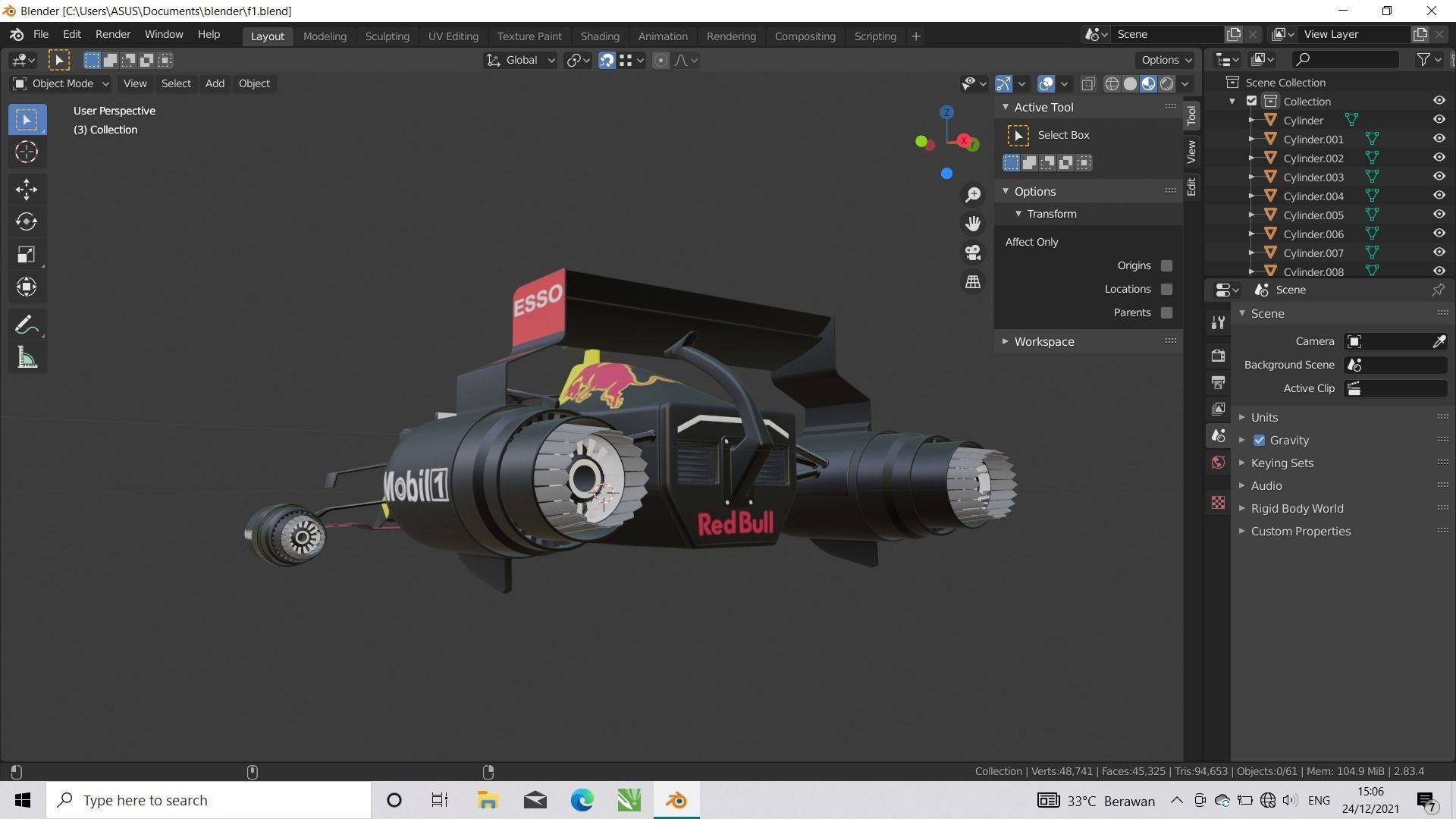
Task: Open the Output properties tab icon
Action: [1218, 382]
